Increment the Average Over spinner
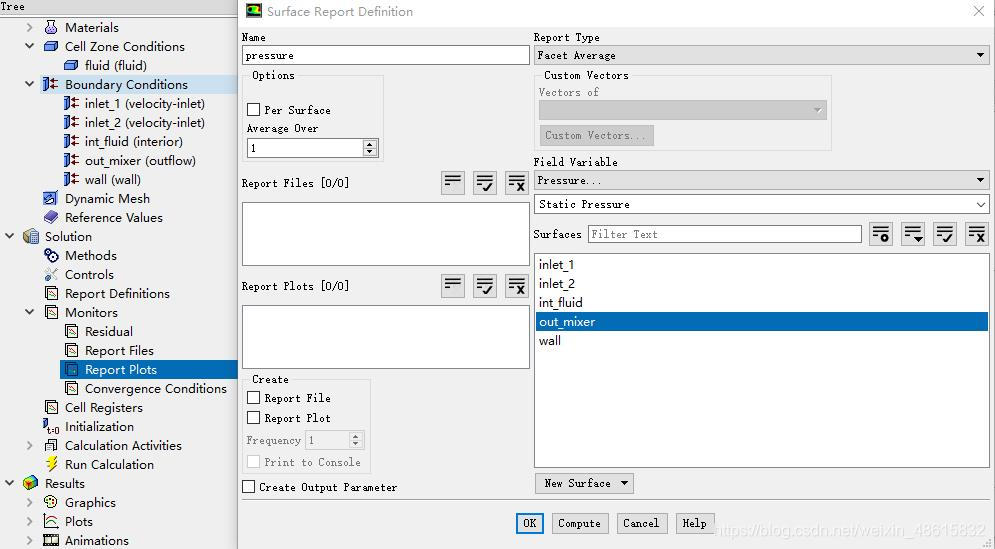 tap(370, 144)
